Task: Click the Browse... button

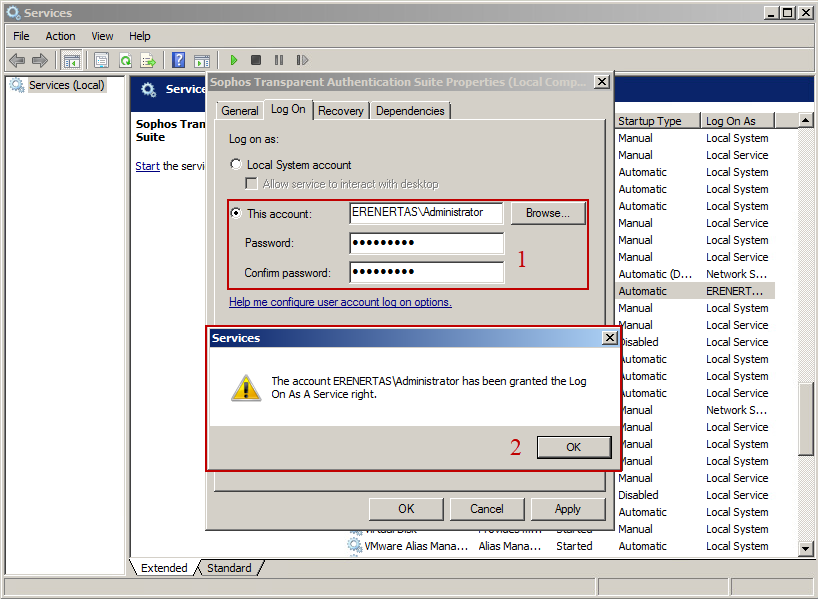Action: click(548, 213)
